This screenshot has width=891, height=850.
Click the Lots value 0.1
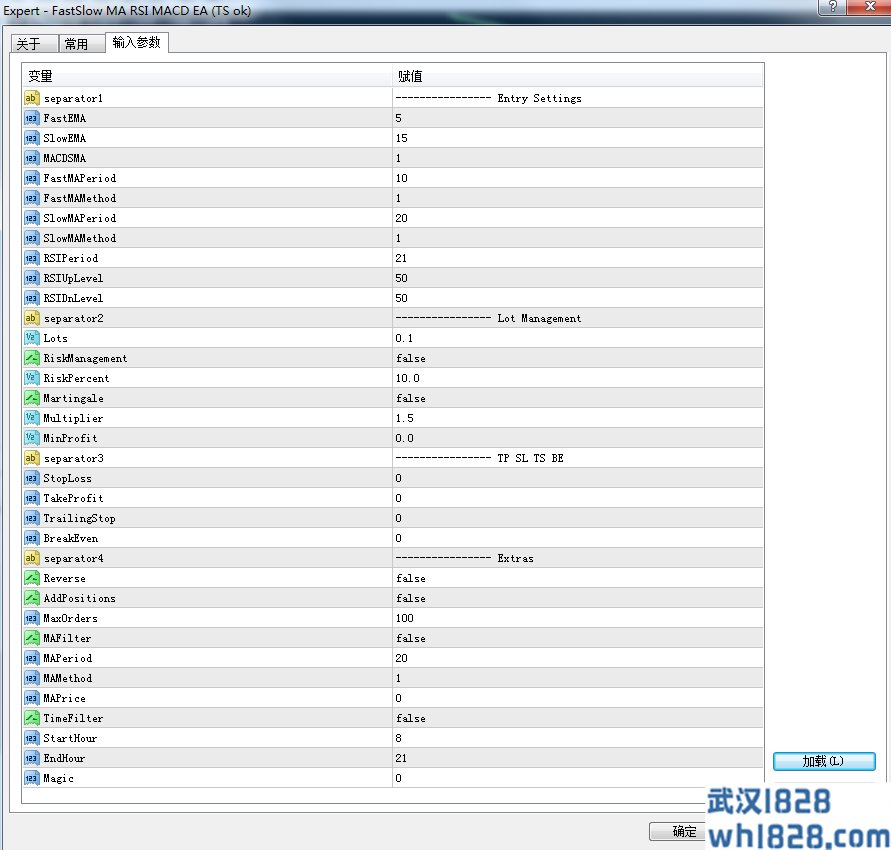tap(404, 338)
